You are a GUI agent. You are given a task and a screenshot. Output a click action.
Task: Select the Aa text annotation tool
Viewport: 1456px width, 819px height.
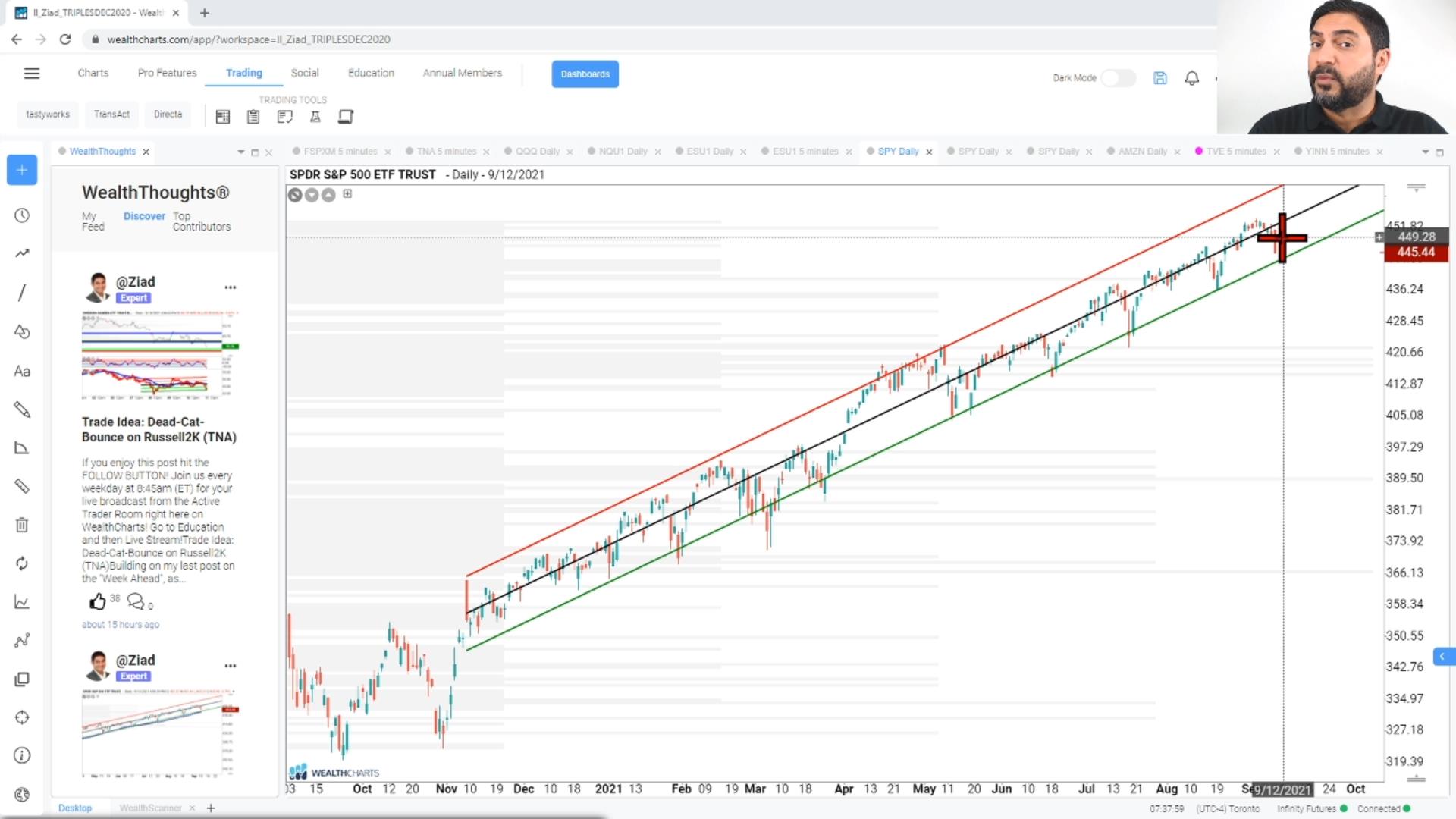22,372
